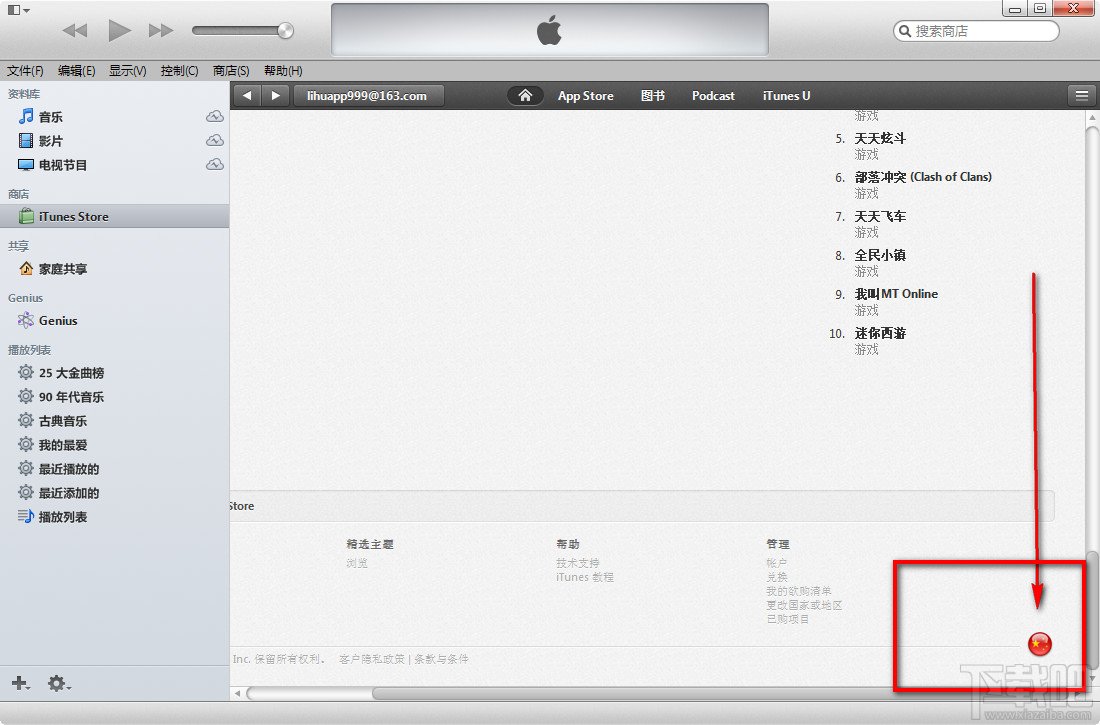Select 音乐 in the sidebar library
Screen dimensions: 1100x725
click(48, 116)
